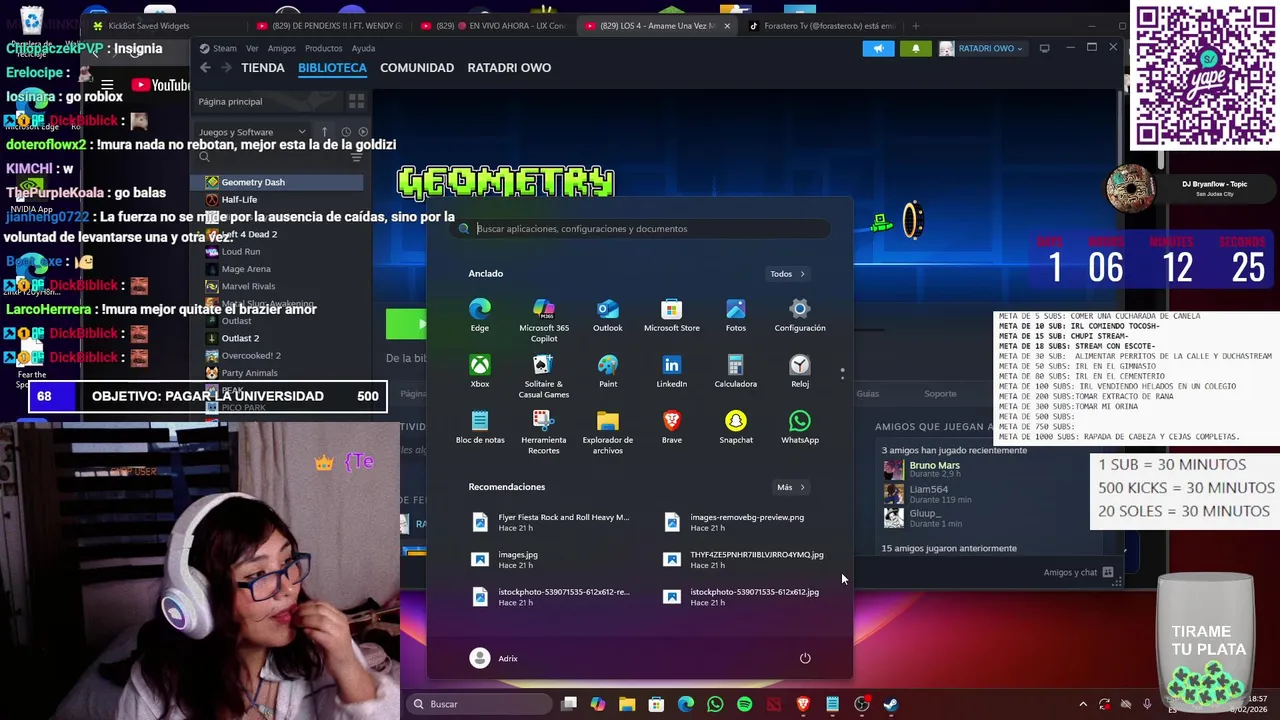Viewport: 1280px width, 720px height.
Task: Open Edge from the pinned apps
Action: (480, 315)
